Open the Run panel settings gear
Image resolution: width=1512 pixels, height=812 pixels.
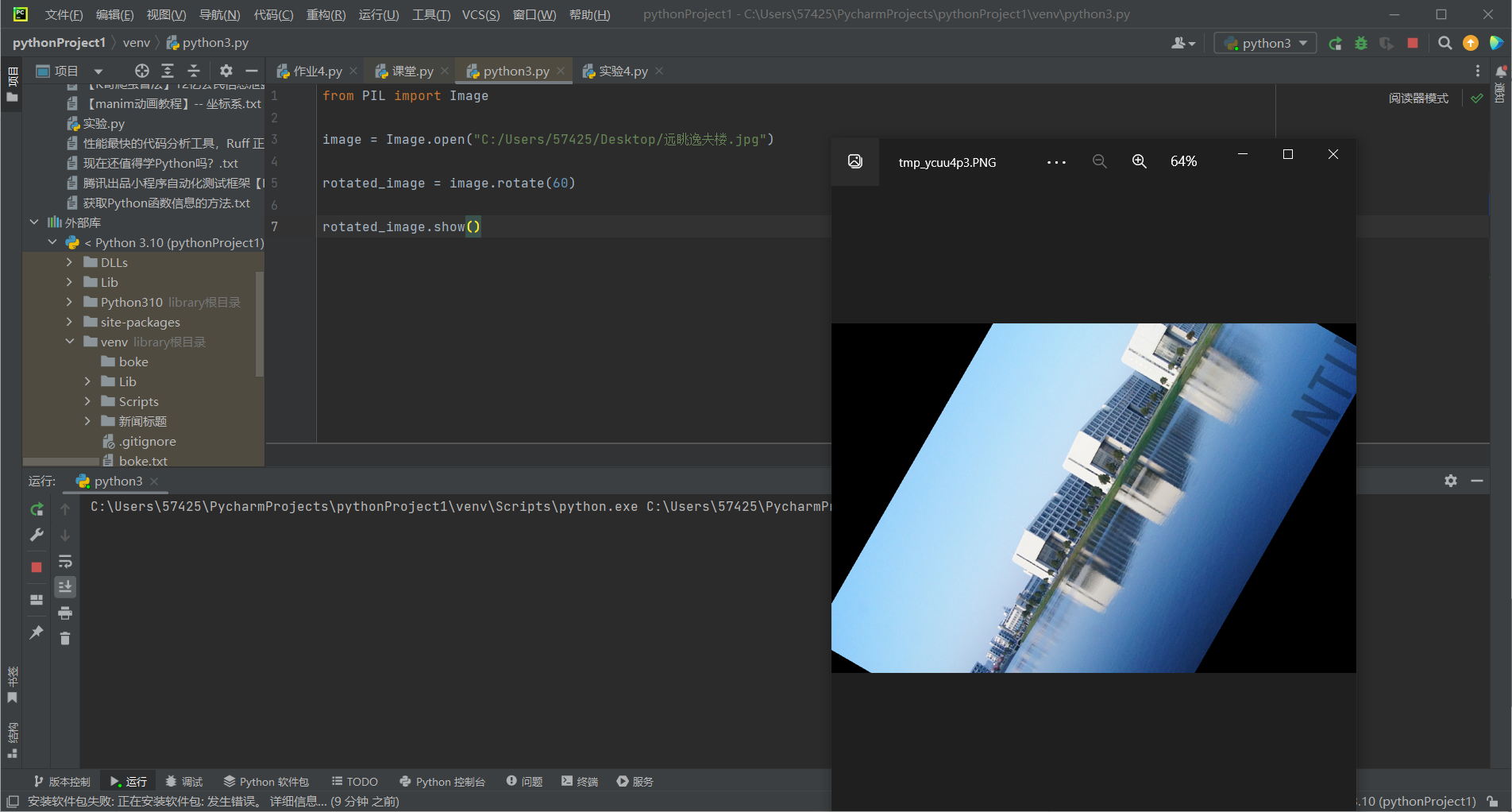(1451, 481)
